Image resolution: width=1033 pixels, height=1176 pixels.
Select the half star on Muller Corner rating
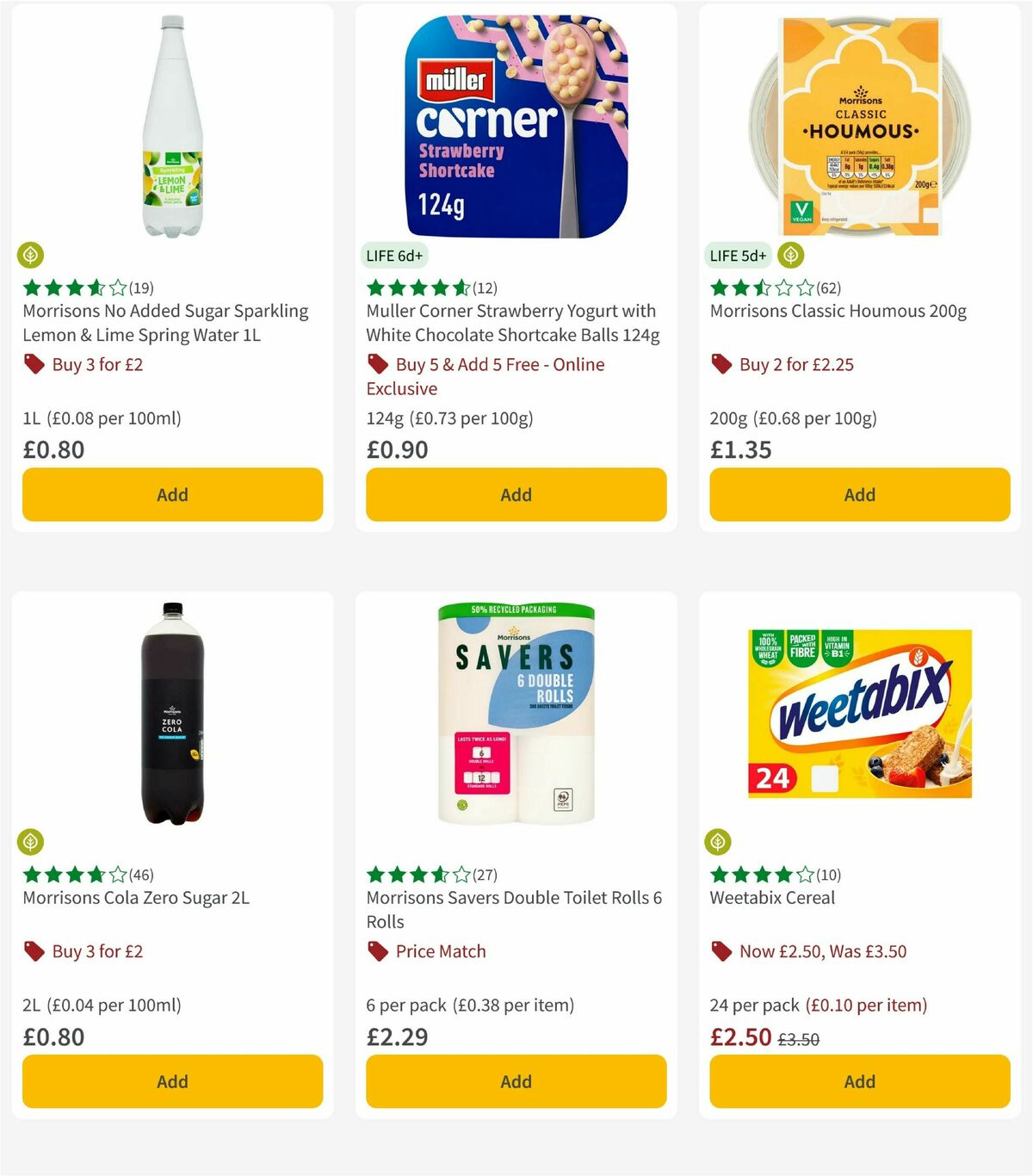tap(462, 288)
